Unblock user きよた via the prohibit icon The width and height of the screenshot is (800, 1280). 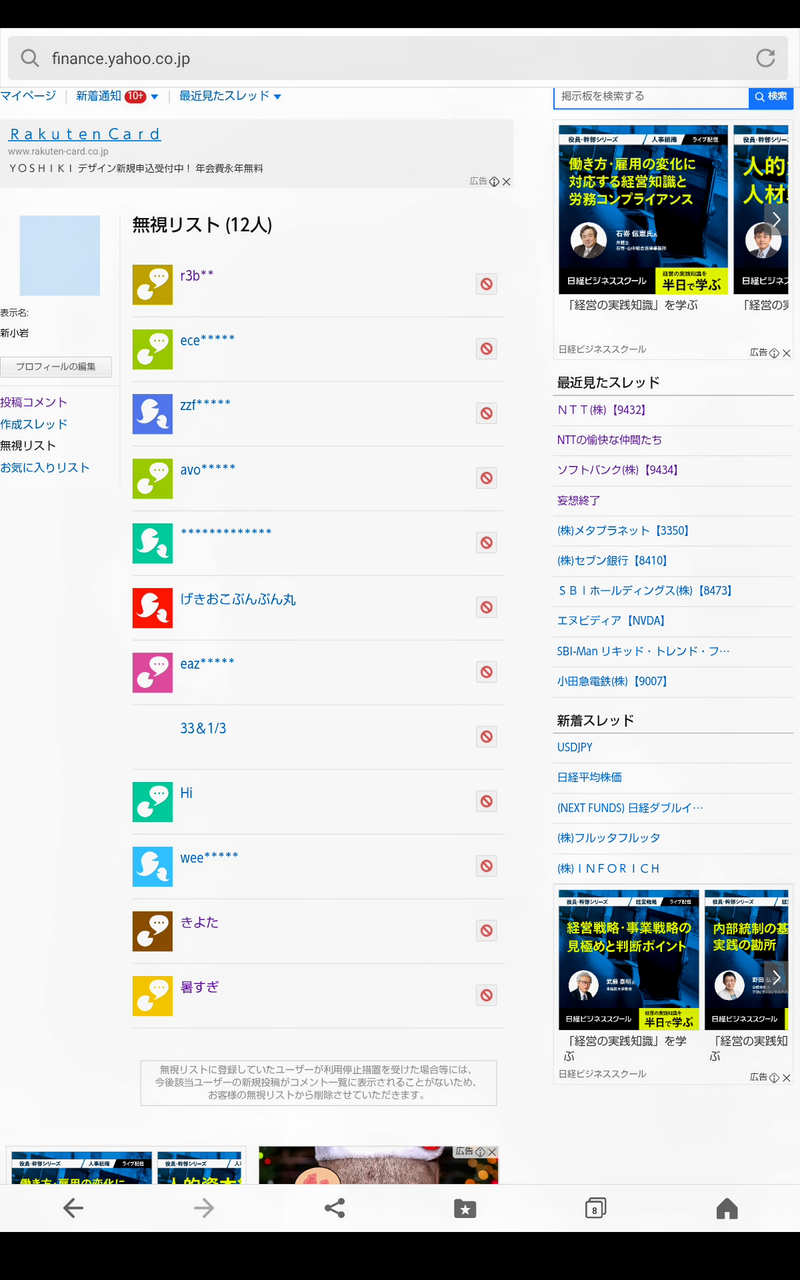486,930
